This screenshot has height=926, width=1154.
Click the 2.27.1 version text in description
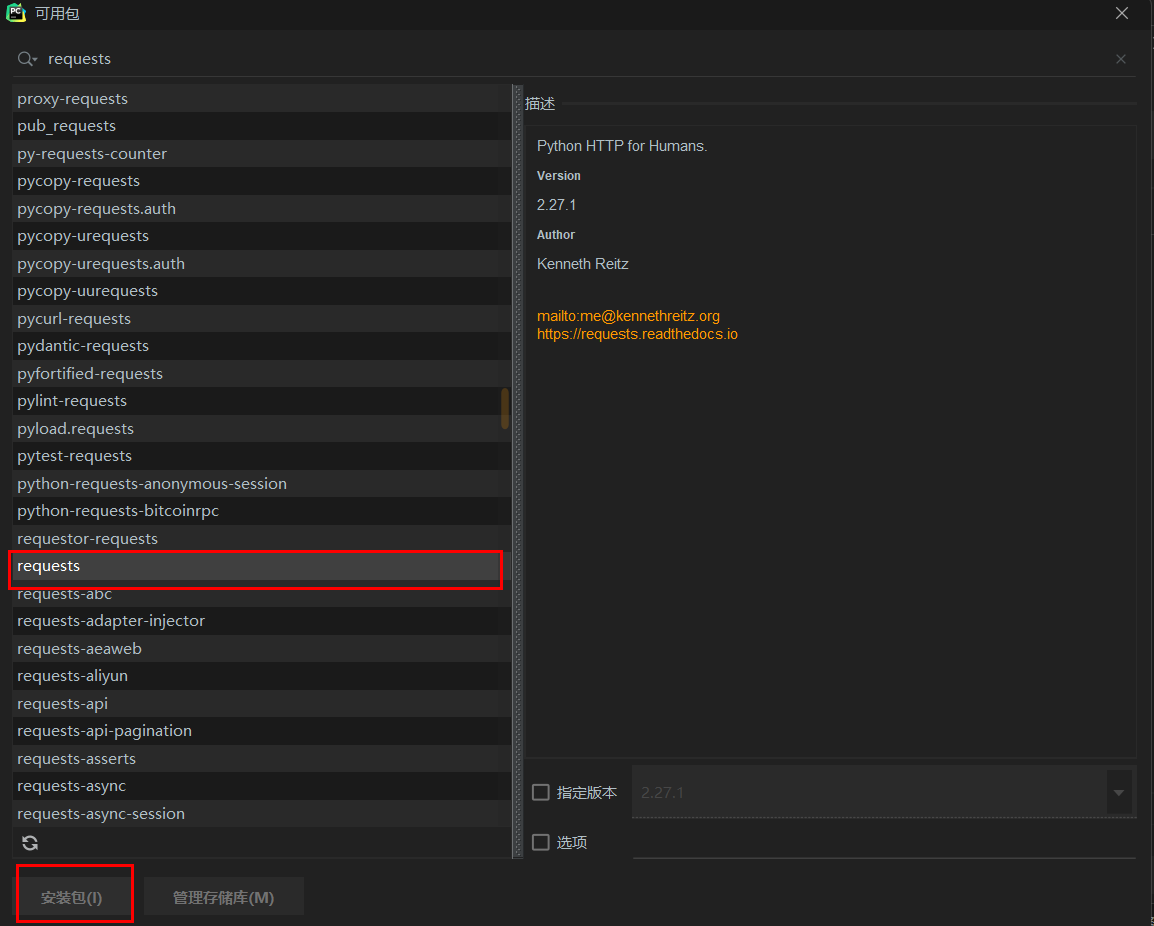(556, 205)
